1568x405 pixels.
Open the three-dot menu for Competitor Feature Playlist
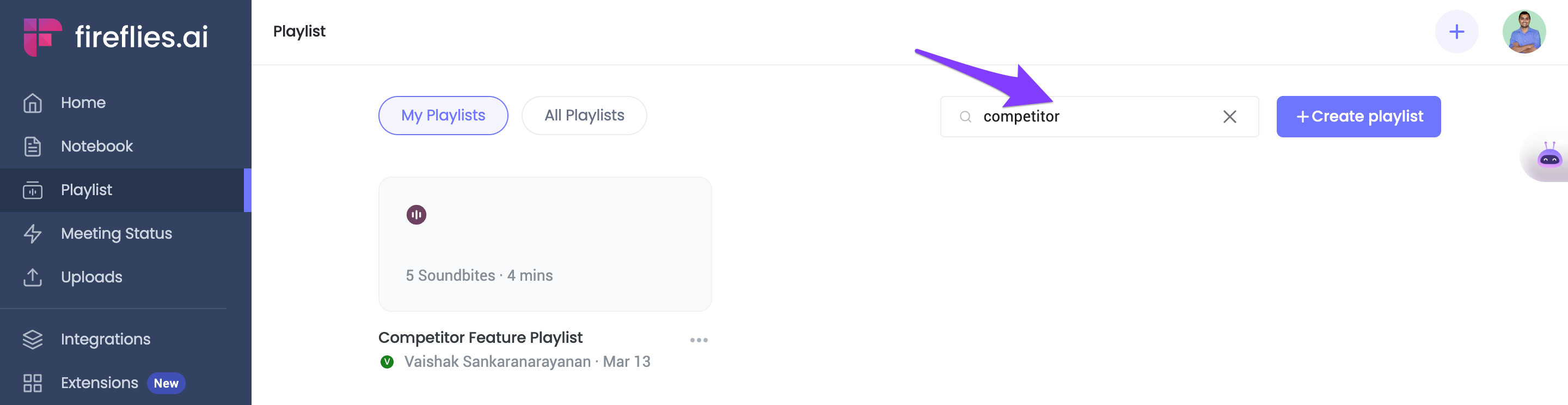pos(699,340)
